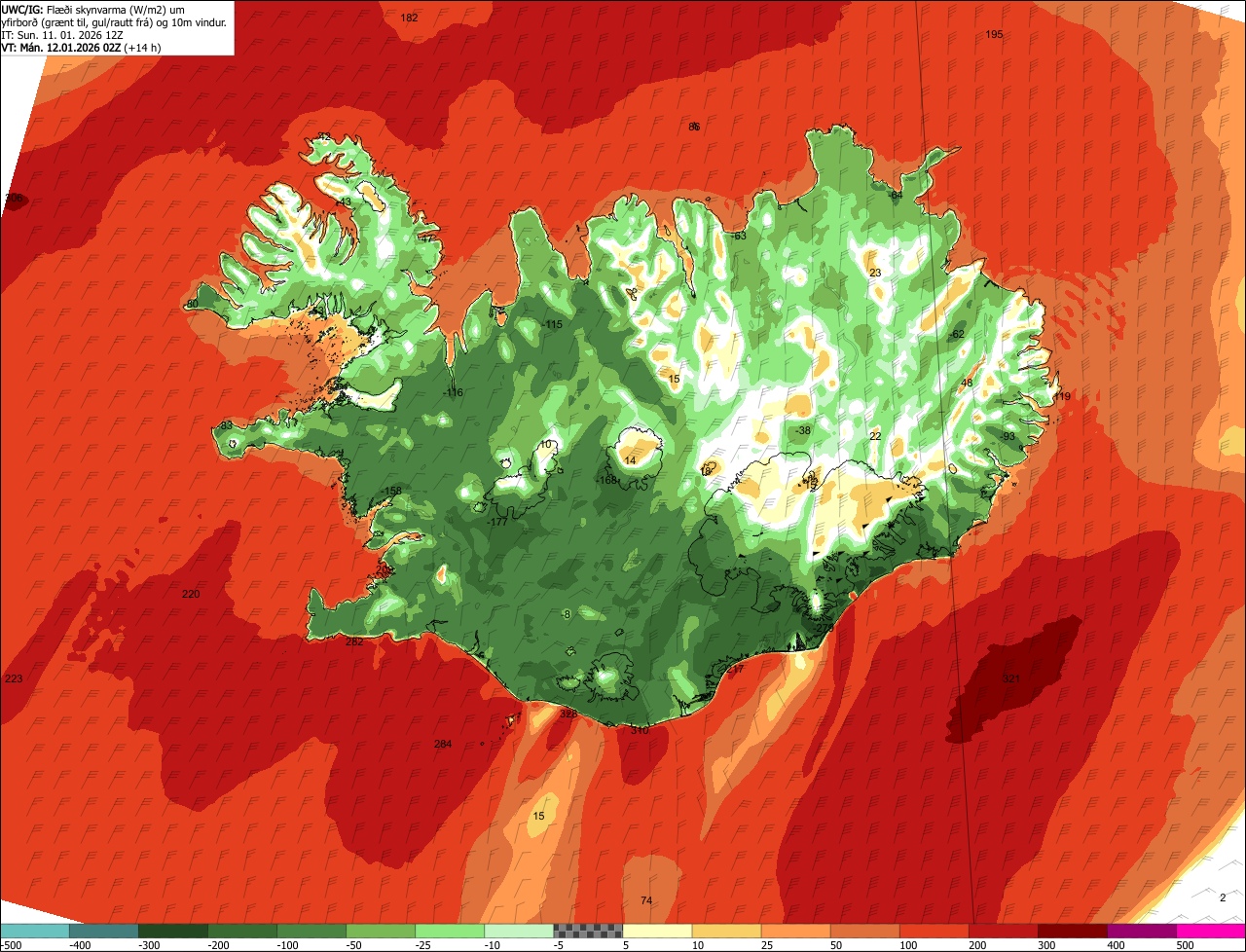1246x952 pixels.
Task: Click the map value '223' near the left edge
Action: pos(14,678)
